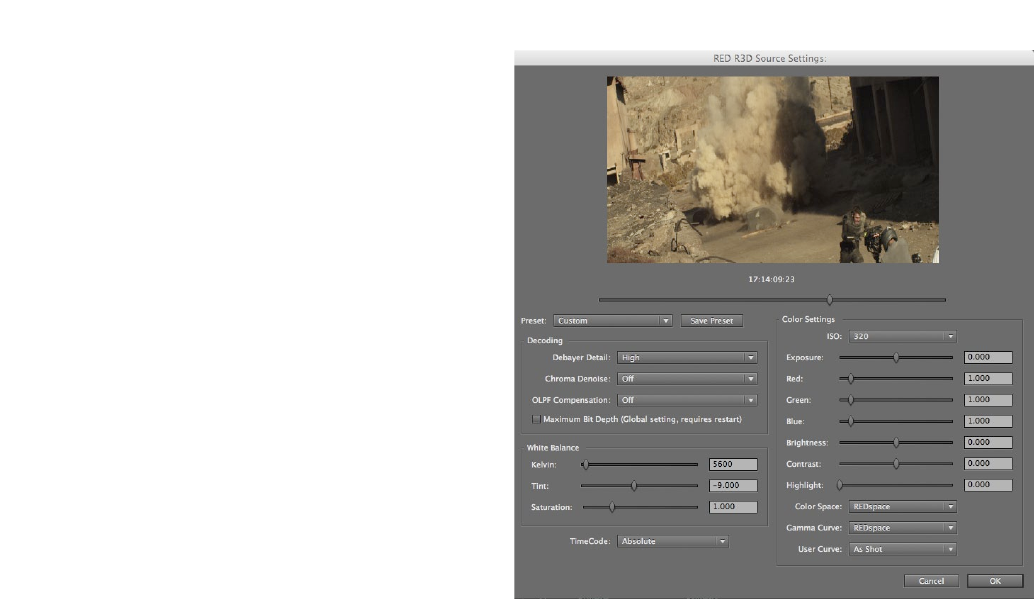Open the Color Space dropdown

click(902, 507)
